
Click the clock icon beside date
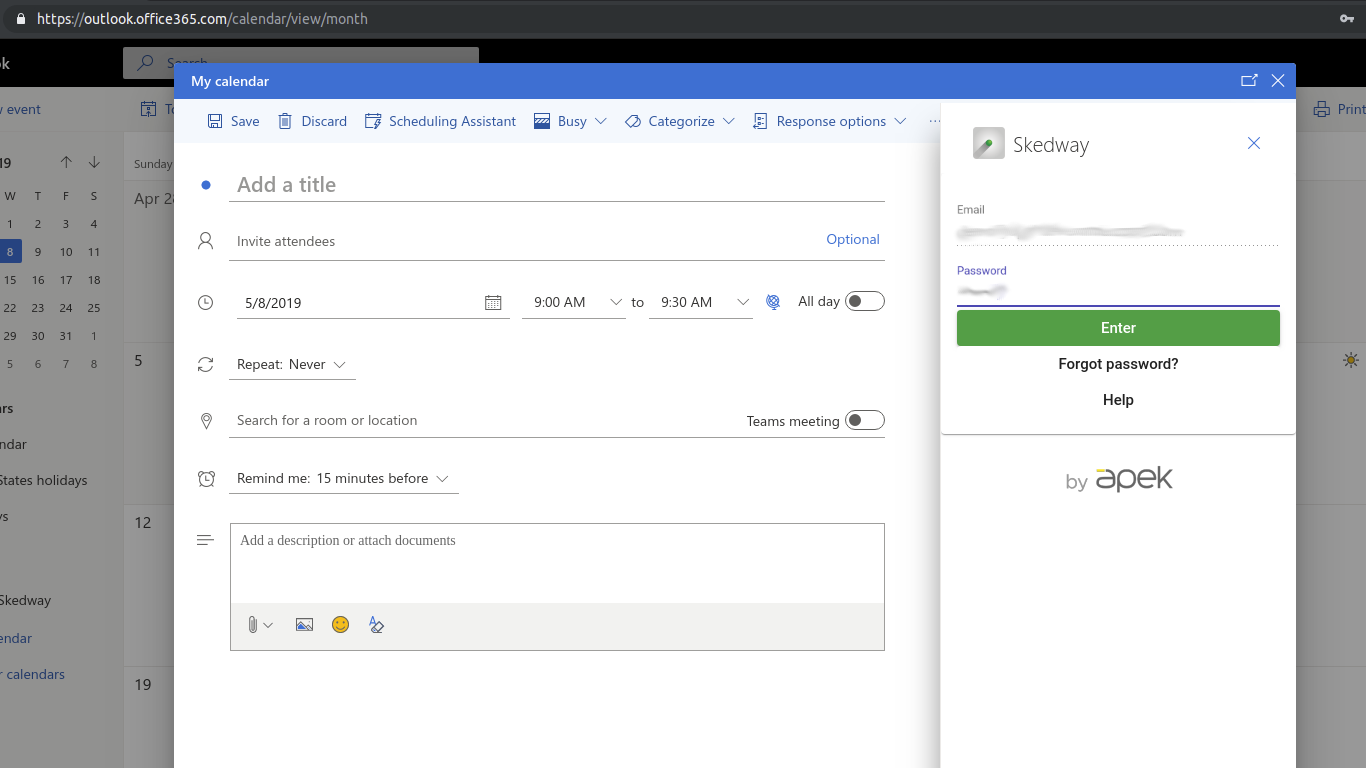pos(206,302)
